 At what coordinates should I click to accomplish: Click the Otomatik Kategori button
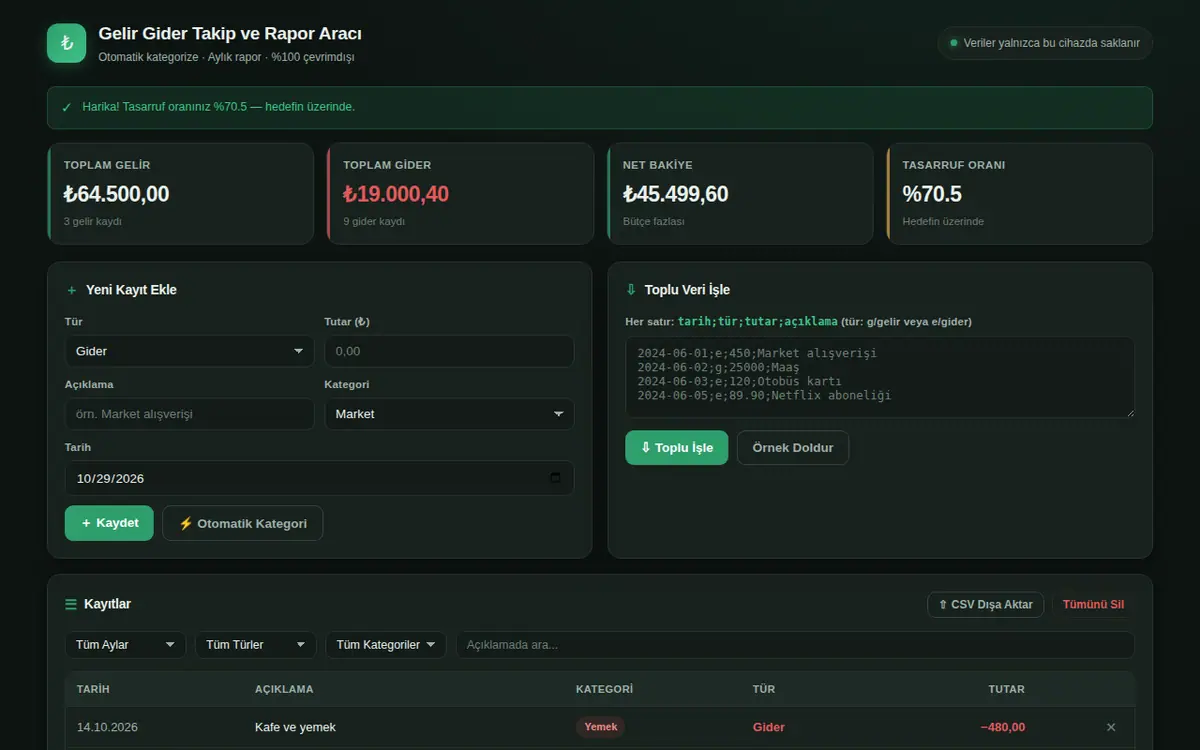click(243, 523)
